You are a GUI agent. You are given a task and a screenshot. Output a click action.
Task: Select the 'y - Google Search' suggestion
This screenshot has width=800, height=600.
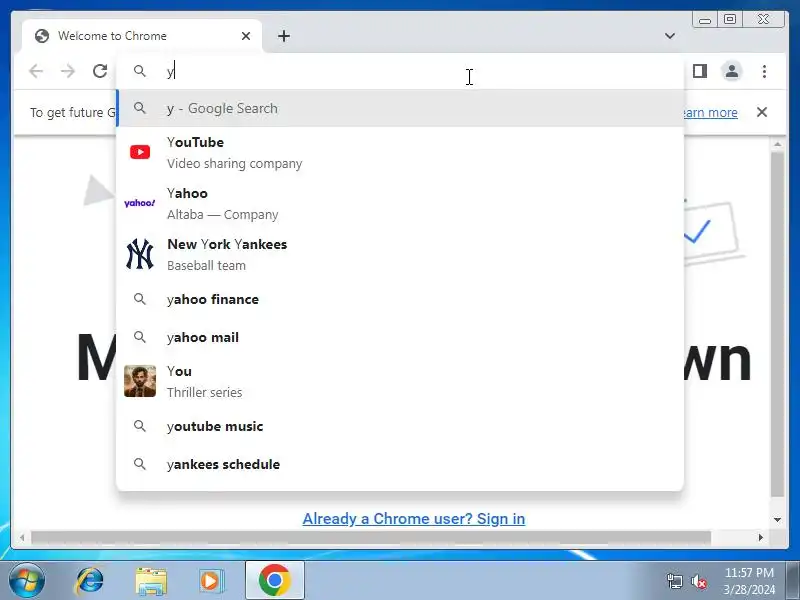(x=400, y=108)
